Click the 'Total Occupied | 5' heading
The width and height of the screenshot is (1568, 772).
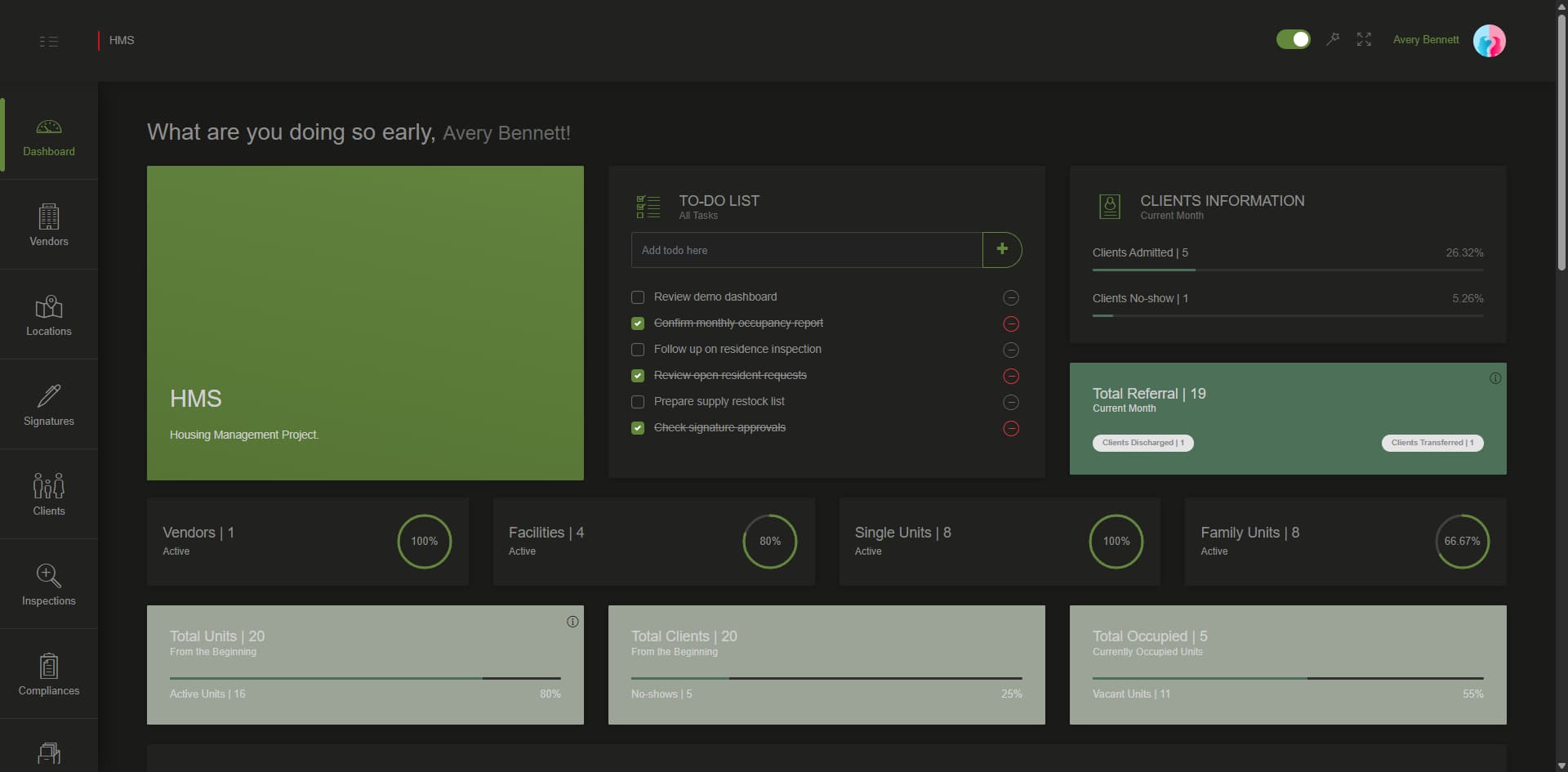(x=1150, y=636)
